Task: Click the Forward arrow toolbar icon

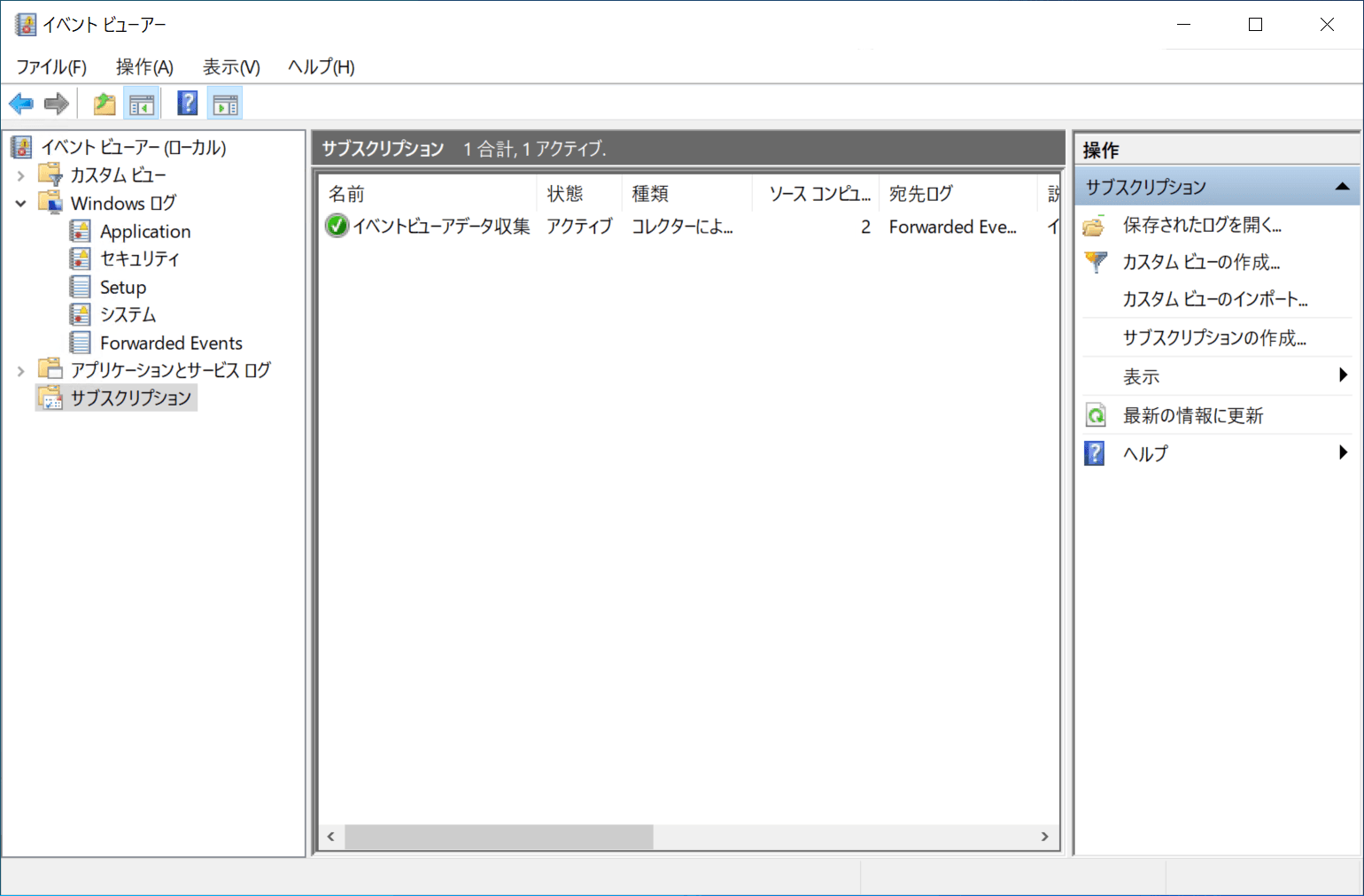Action: point(57,104)
